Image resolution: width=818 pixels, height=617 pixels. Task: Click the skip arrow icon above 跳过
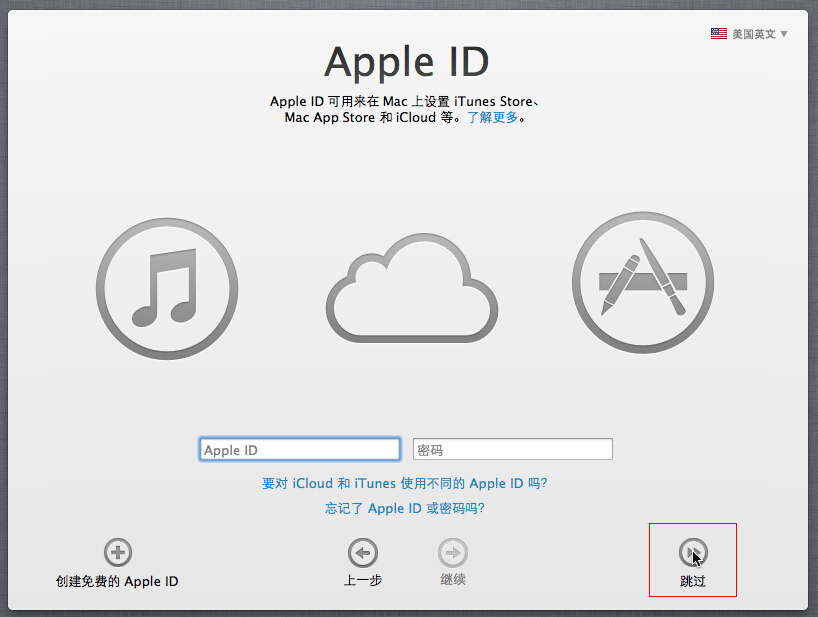[693, 553]
